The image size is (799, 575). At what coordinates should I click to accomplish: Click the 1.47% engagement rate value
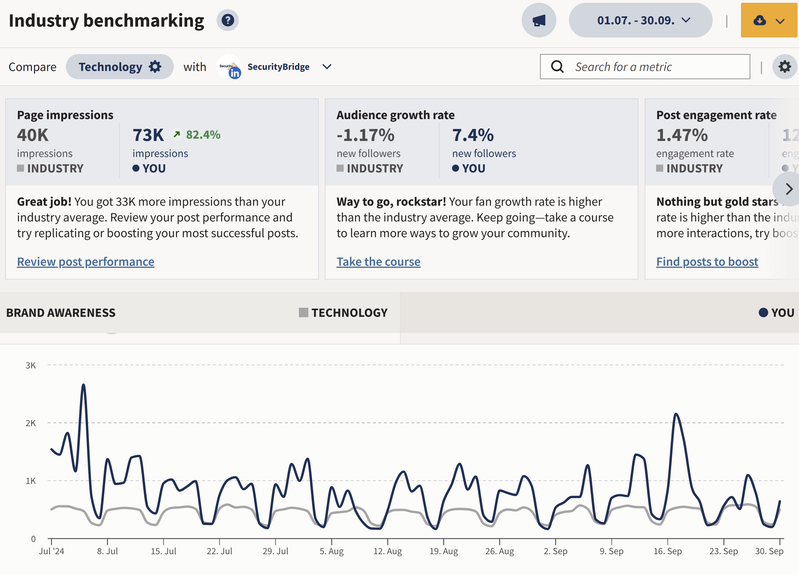click(682, 135)
